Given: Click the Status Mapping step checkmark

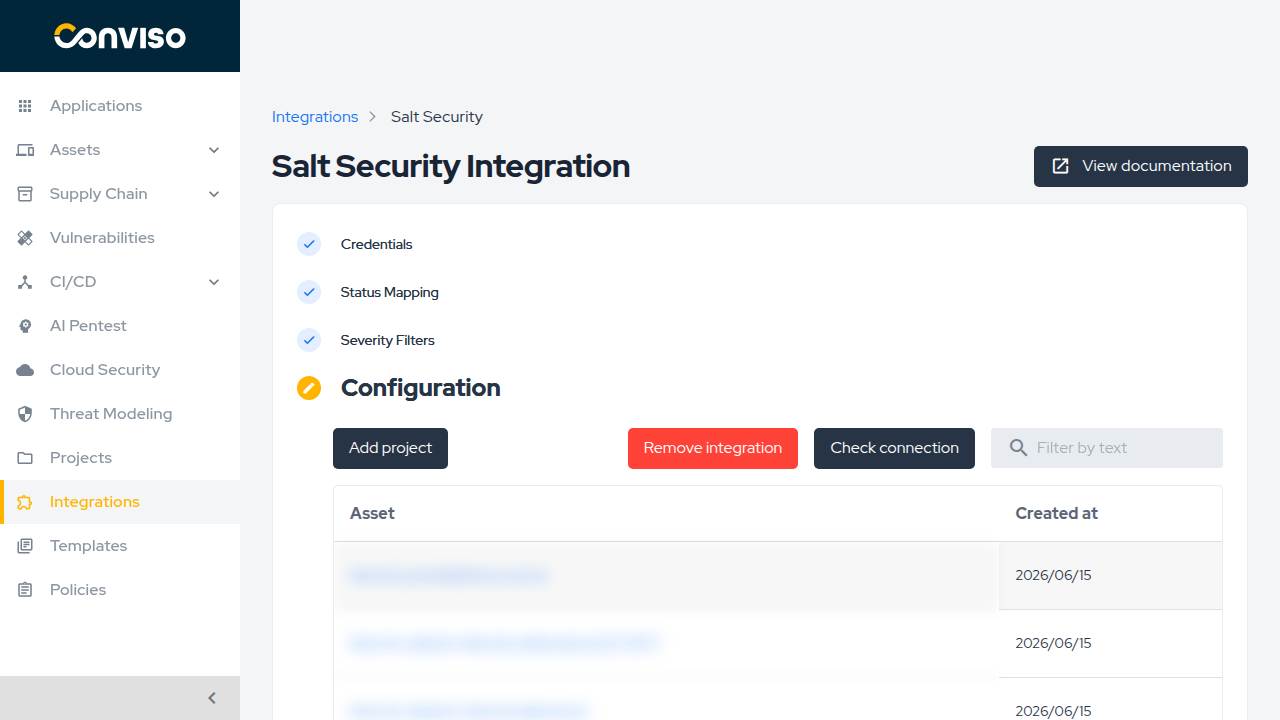Looking at the screenshot, I should coord(309,292).
